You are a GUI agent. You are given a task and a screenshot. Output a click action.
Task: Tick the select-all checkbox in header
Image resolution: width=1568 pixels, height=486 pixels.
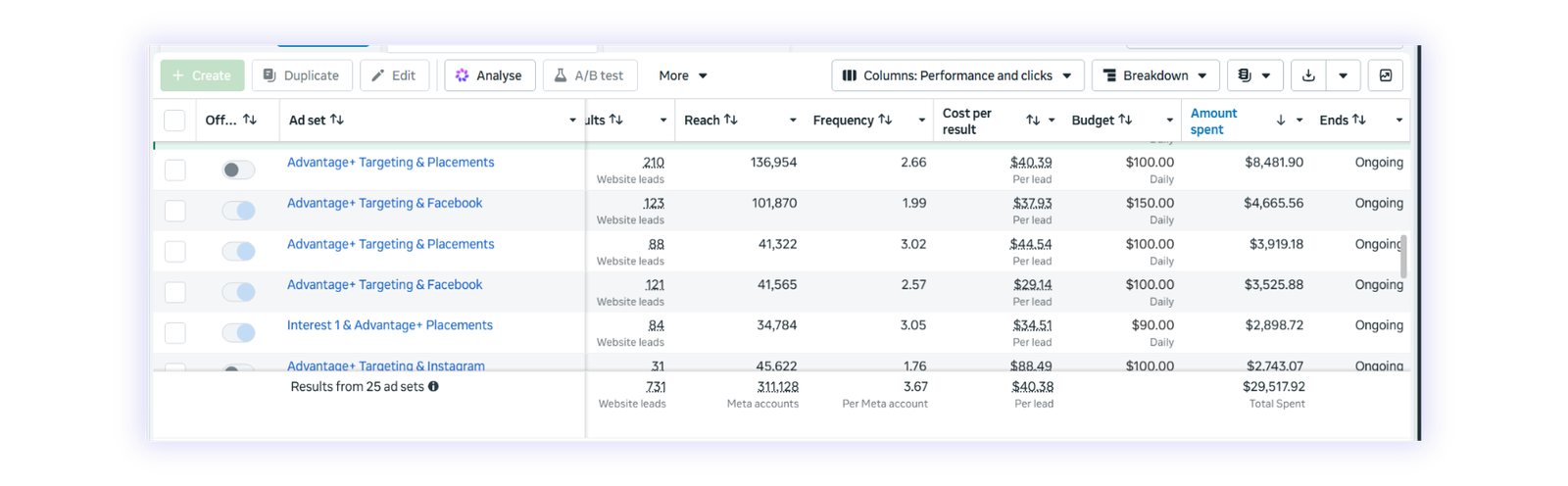pos(174,121)
